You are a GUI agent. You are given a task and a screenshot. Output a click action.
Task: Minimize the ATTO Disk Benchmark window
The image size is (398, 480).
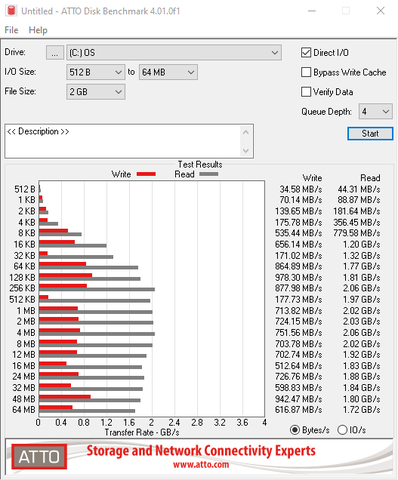(x=312, y=11)
